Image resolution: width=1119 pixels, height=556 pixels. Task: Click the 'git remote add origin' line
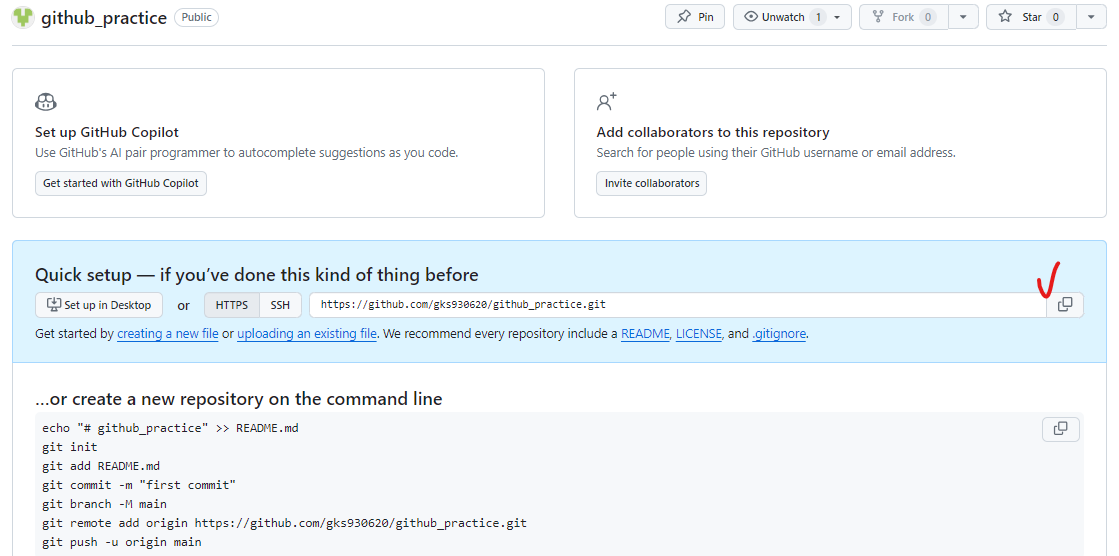[x=284, y=523]
